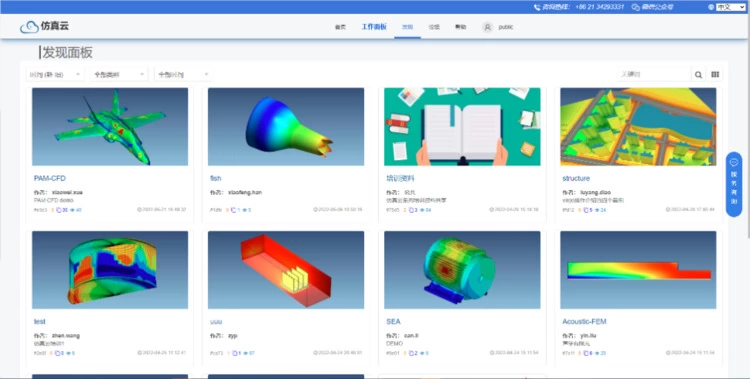Open the WeChat official account icon
Image resolution: width=750 pixels, height=379 pixels.
(635, 7)
